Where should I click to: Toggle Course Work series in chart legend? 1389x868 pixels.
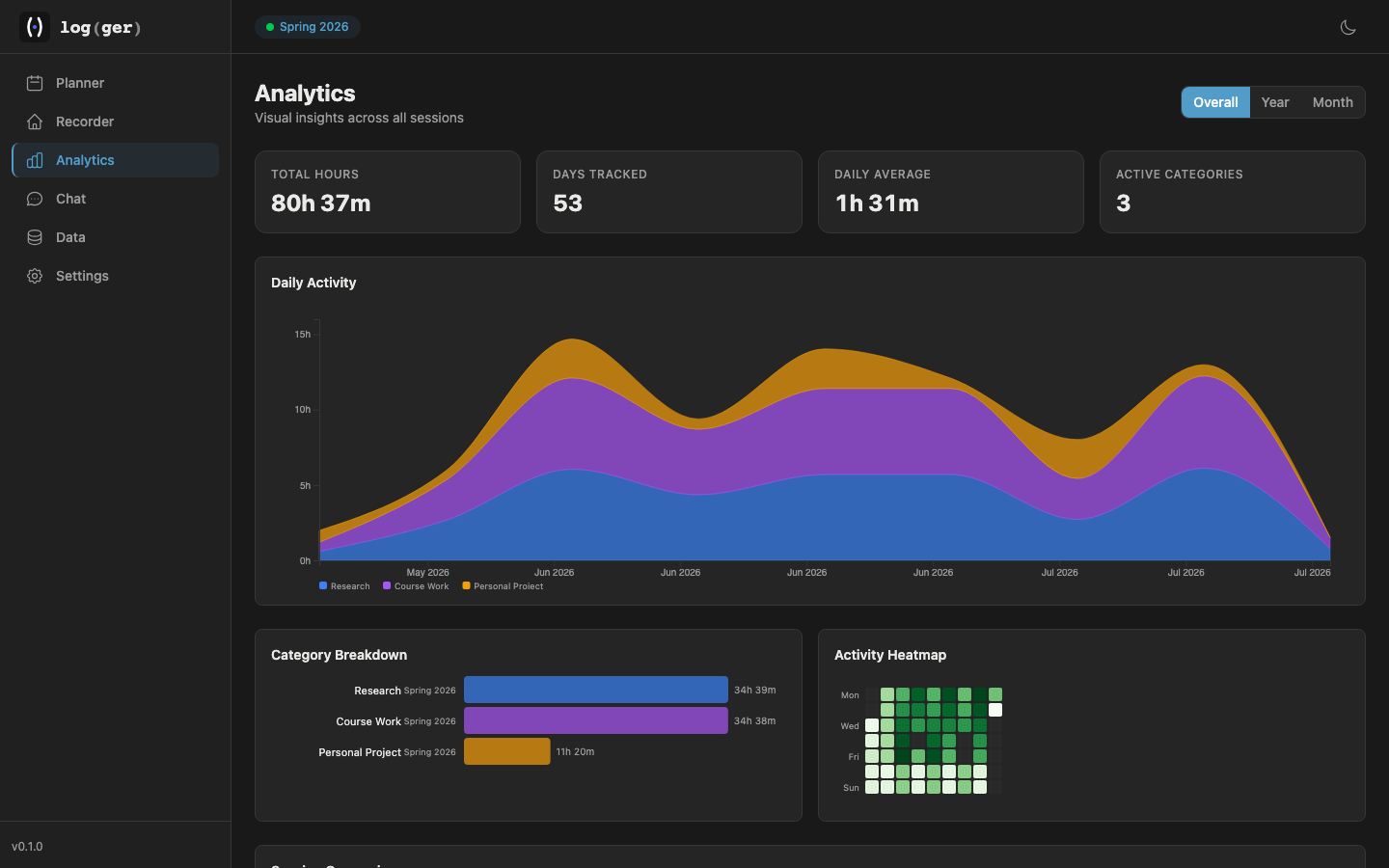coord(416,586)
